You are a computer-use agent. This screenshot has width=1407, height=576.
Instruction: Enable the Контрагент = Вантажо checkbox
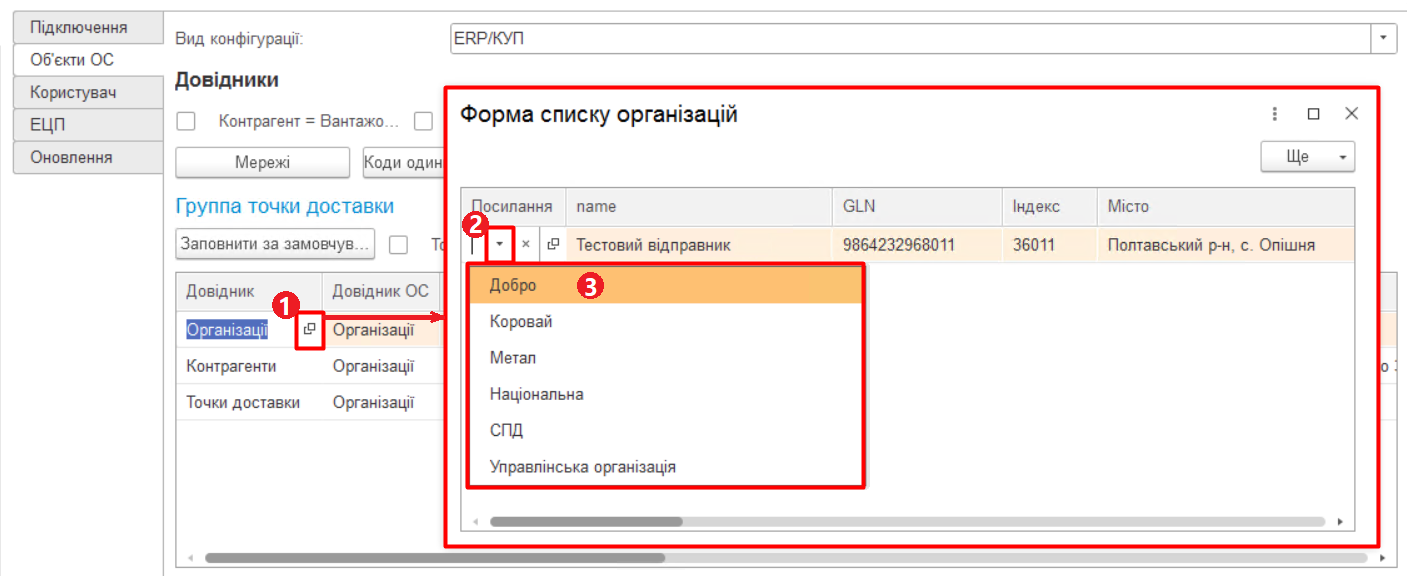pyautogui.click(x=185, y=120)
